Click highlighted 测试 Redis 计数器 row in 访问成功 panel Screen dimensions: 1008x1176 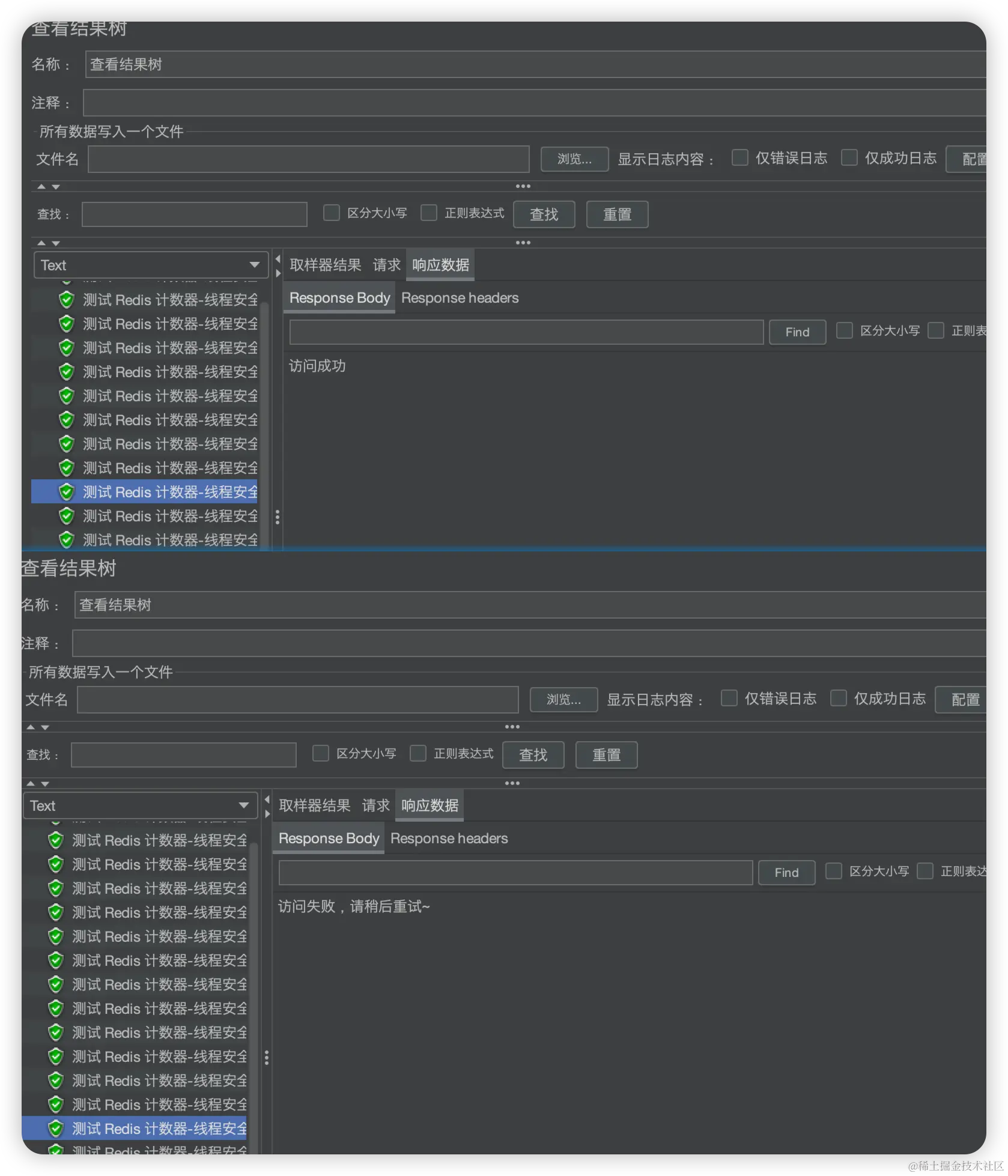(x=144, y=492)
